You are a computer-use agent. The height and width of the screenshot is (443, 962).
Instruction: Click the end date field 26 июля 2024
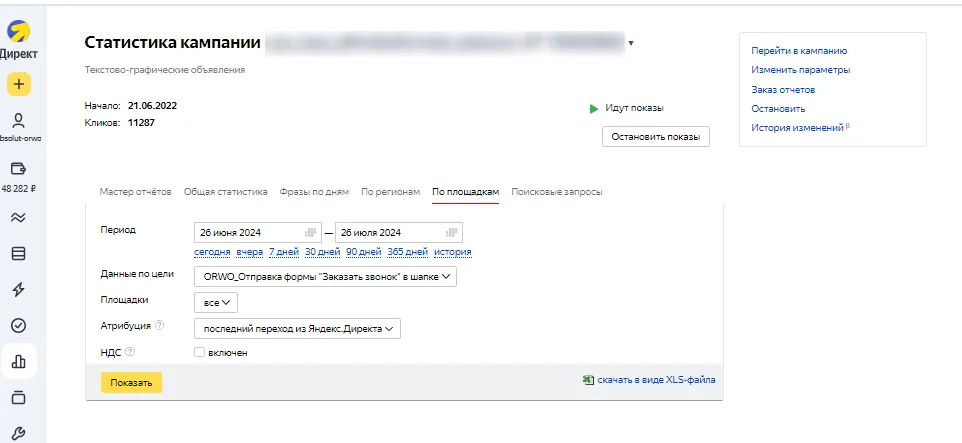pos(399,233)
